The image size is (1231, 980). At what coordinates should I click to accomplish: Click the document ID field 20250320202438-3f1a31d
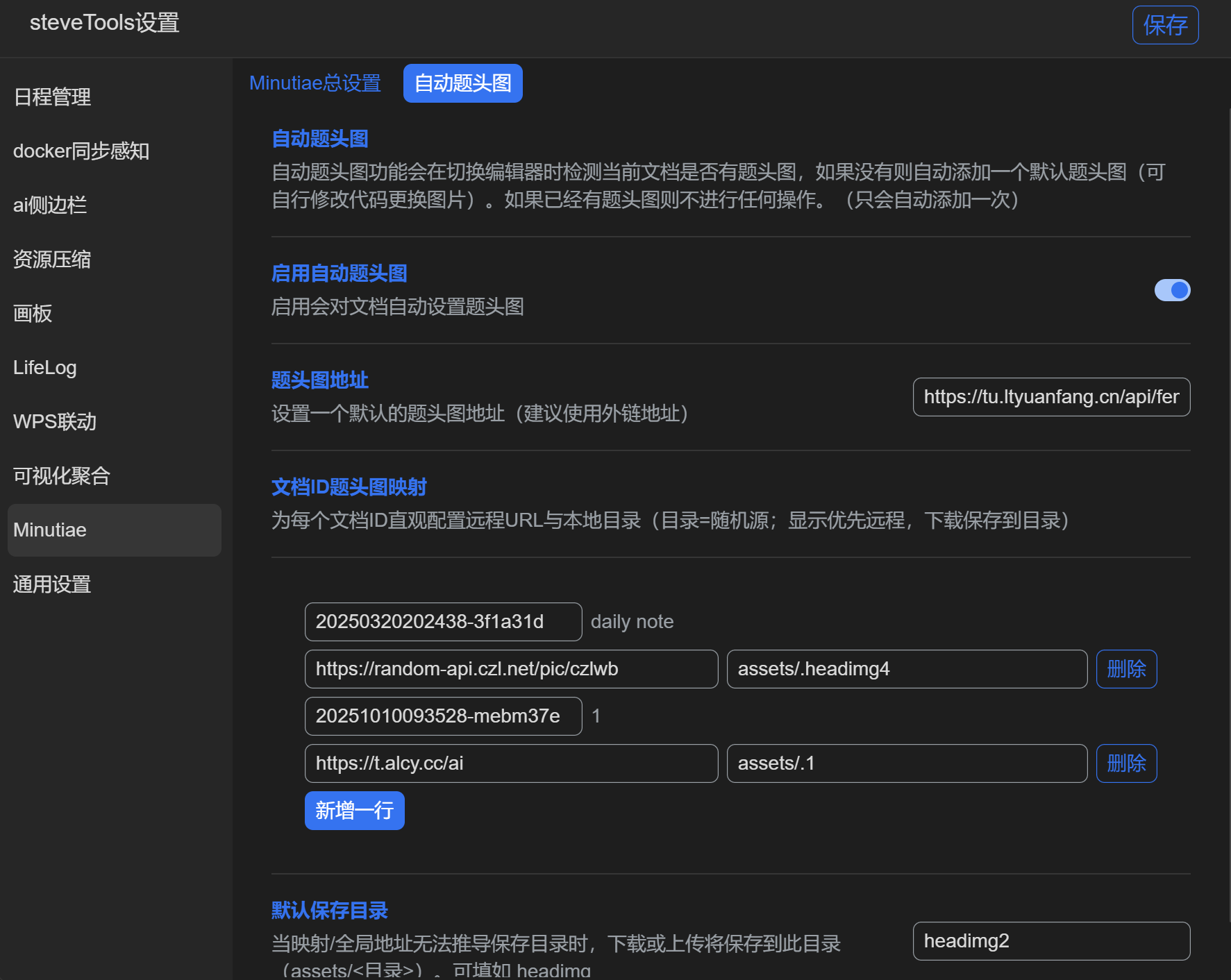[x=442, y=622]
